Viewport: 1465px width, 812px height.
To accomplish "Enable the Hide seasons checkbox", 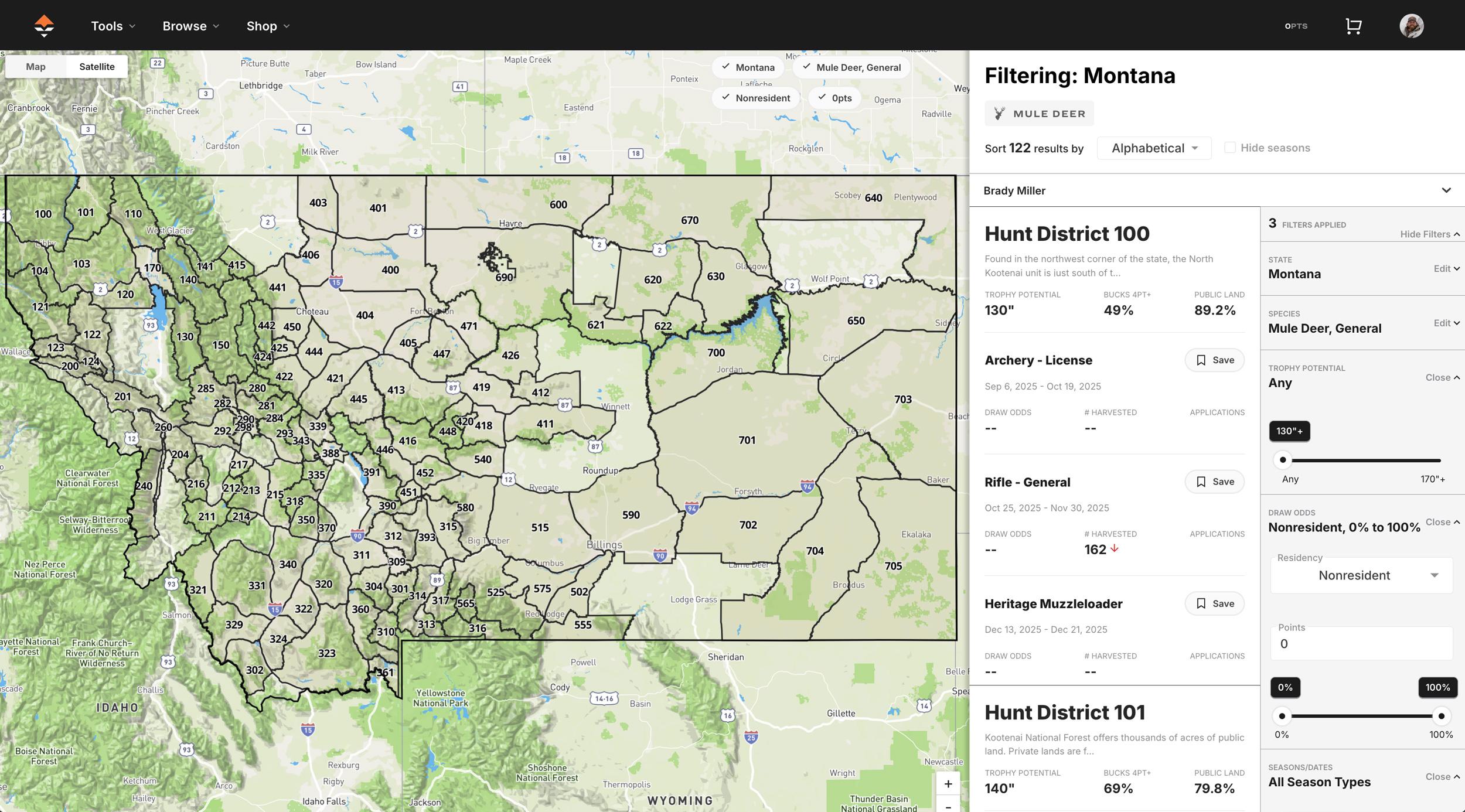I will [1229, 147].
